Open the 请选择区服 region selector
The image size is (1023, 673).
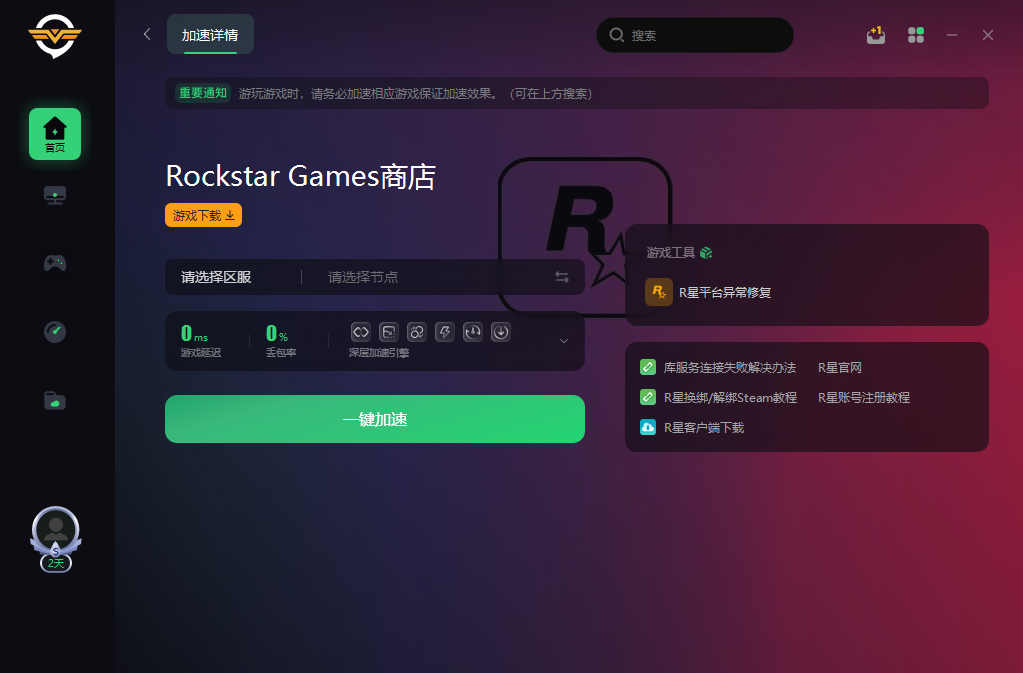coord(217,277)
